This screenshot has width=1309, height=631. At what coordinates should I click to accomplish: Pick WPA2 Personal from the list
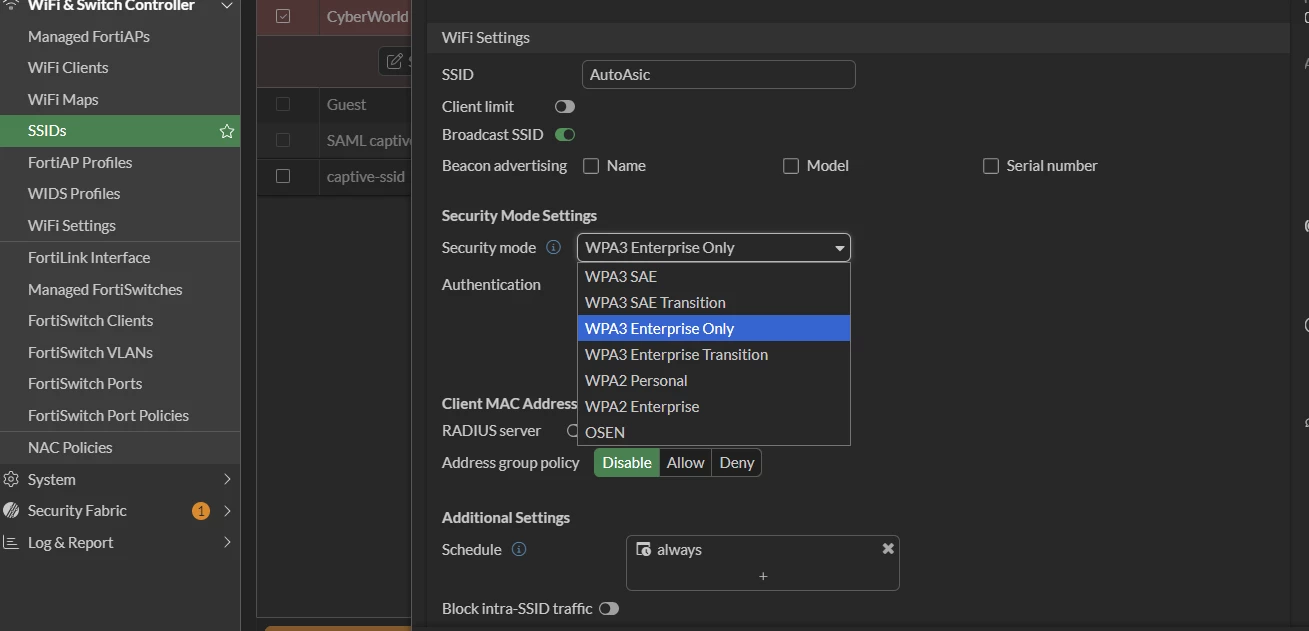714,380
